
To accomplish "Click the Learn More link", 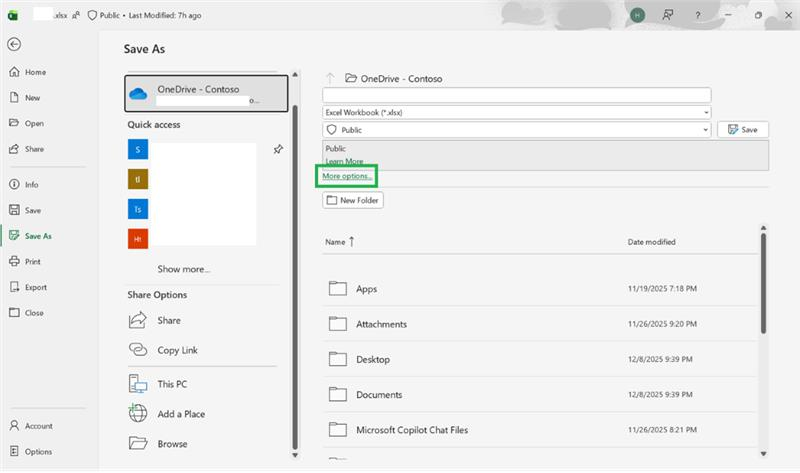I will point(344,161).
